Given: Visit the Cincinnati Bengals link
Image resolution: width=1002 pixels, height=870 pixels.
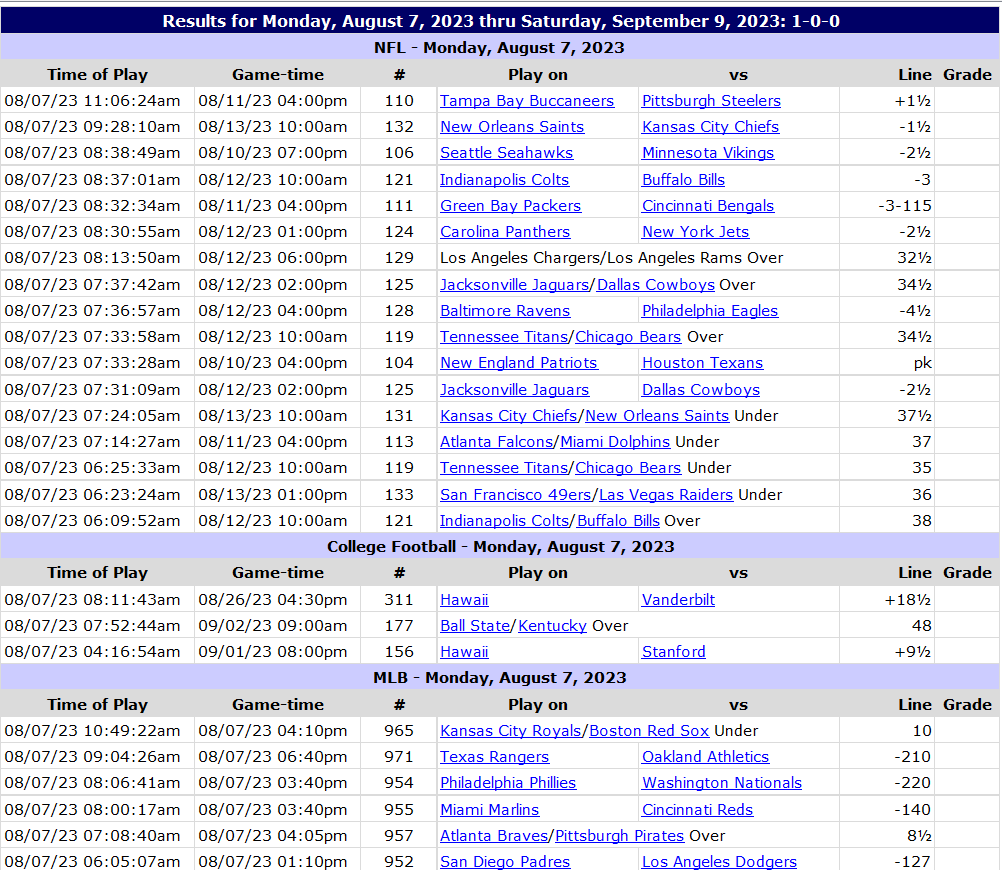Looking at the screenshot, I should (708, 206).
